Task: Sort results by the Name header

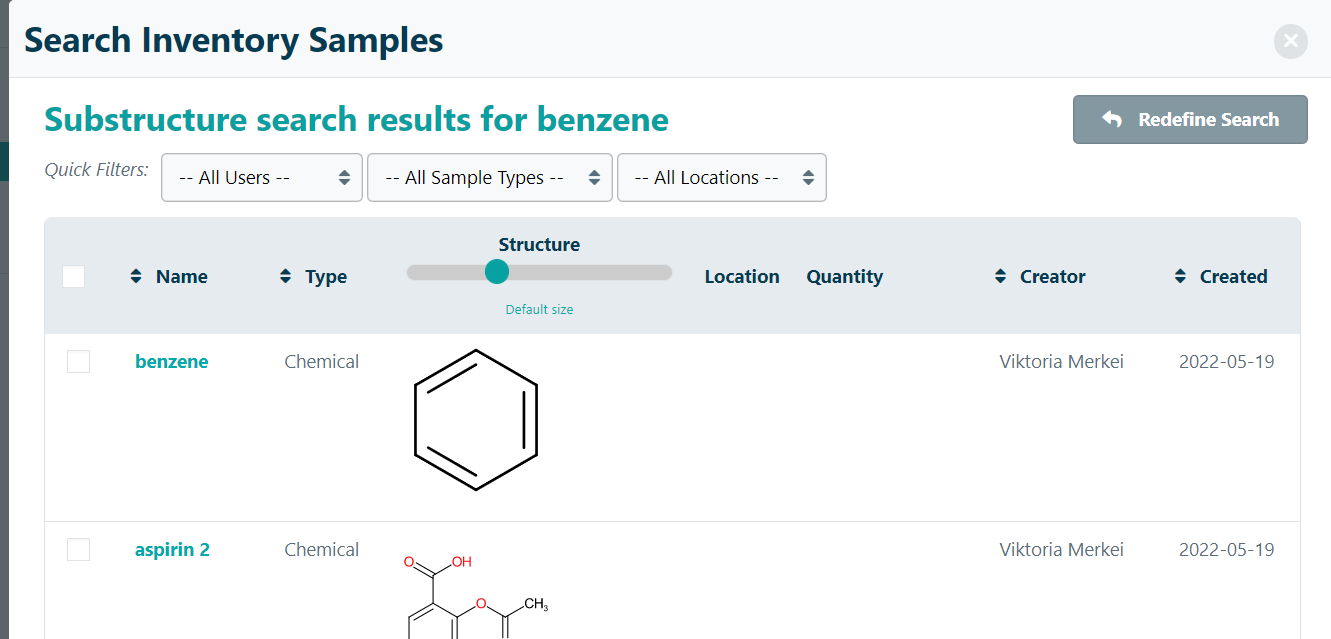Action: 182,277
